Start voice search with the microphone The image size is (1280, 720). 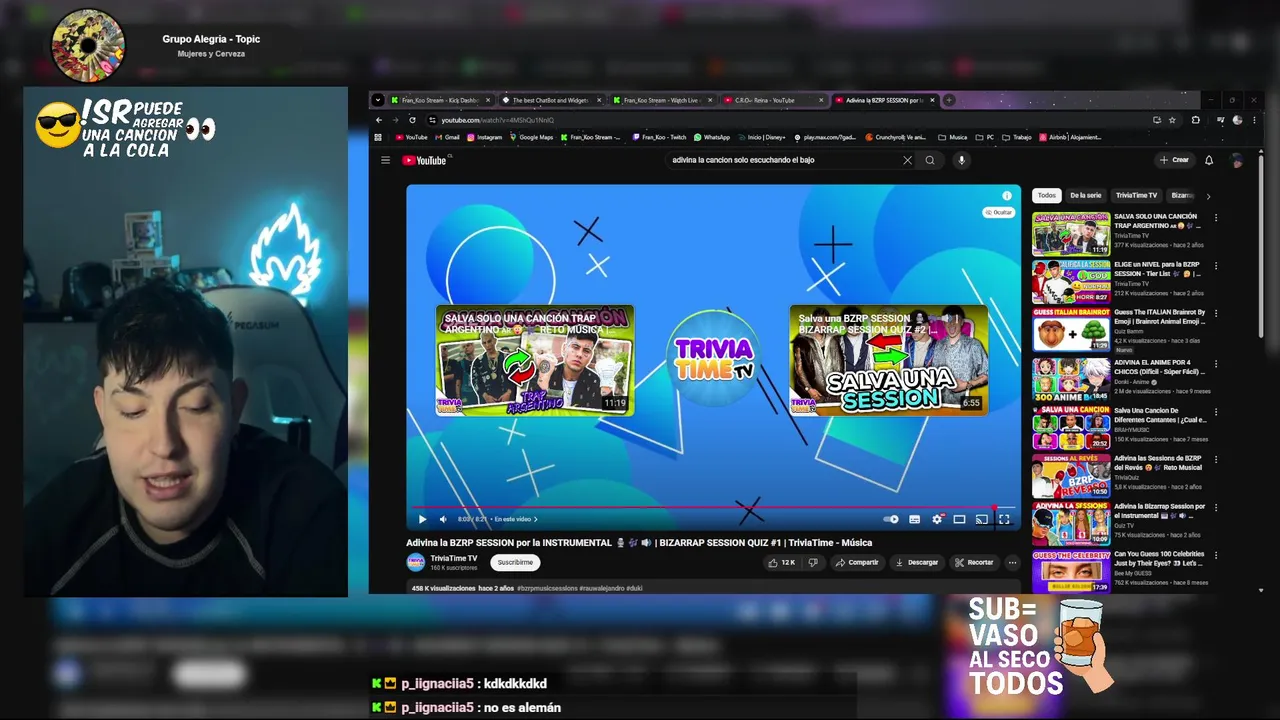(961, 160)
